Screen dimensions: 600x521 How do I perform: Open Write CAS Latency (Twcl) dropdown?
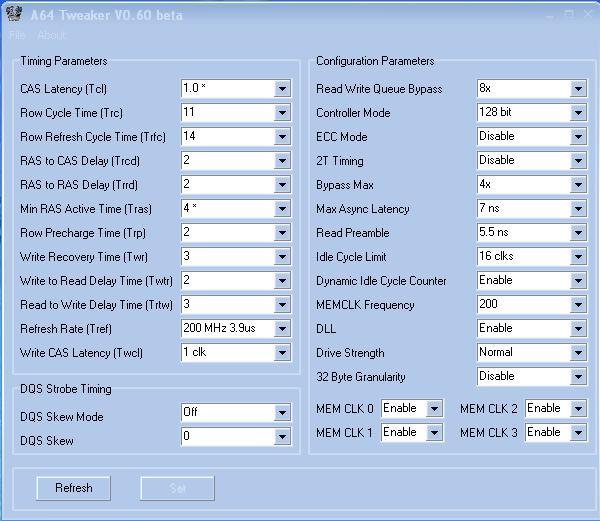pos(282,353)
